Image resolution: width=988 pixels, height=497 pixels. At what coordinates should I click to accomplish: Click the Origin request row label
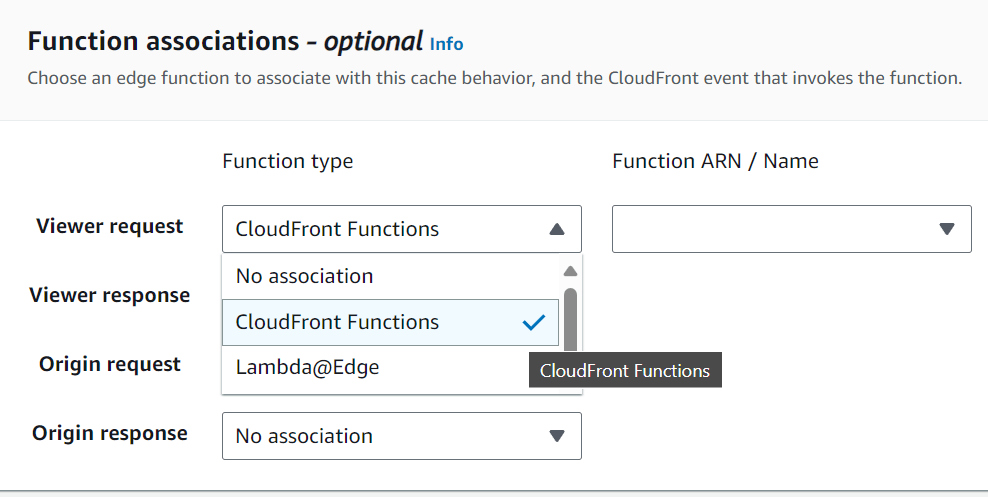click(x=110, y=364)
